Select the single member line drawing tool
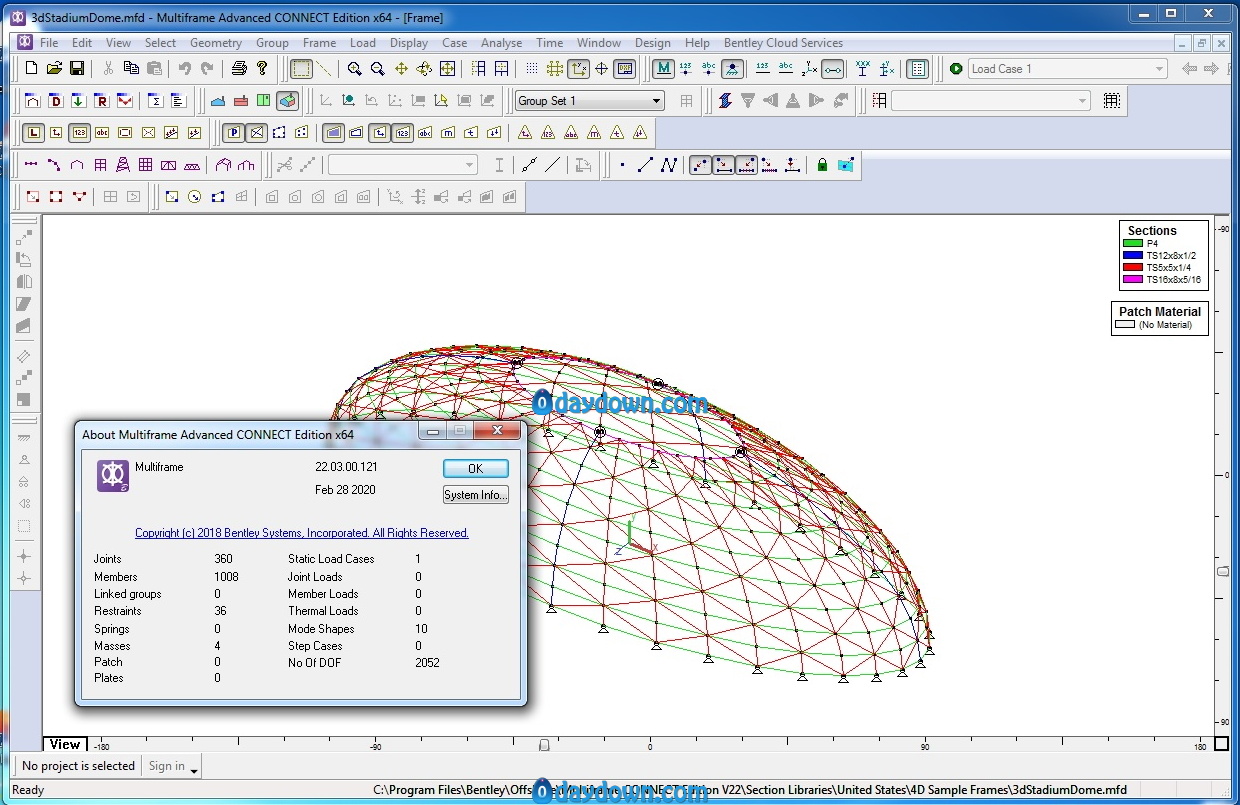The image size is (1240, 805). [646, 165]
